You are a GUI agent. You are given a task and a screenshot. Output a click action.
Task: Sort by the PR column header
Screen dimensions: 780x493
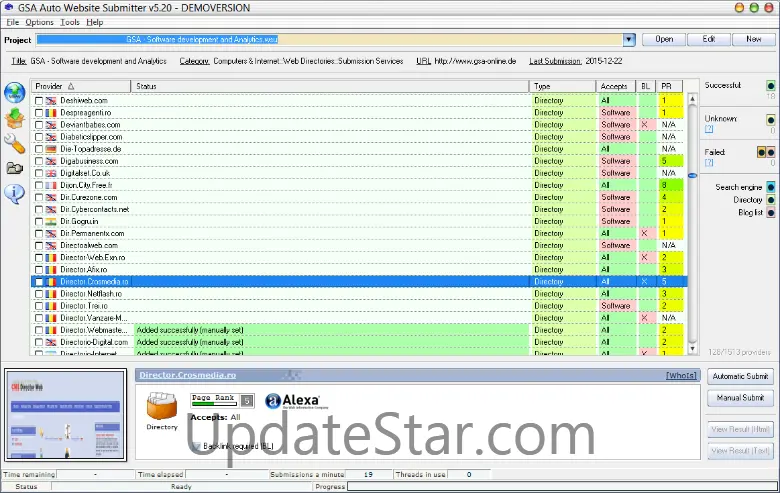(x=669, y=86)
